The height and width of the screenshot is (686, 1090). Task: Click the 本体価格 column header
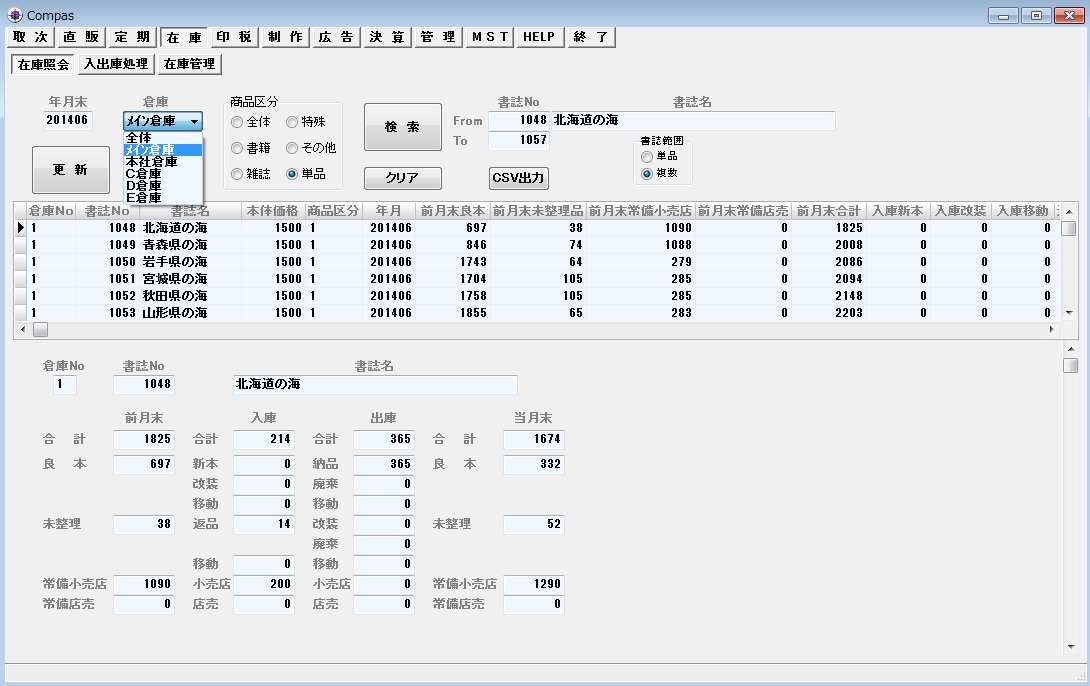[x=272, y=211]
